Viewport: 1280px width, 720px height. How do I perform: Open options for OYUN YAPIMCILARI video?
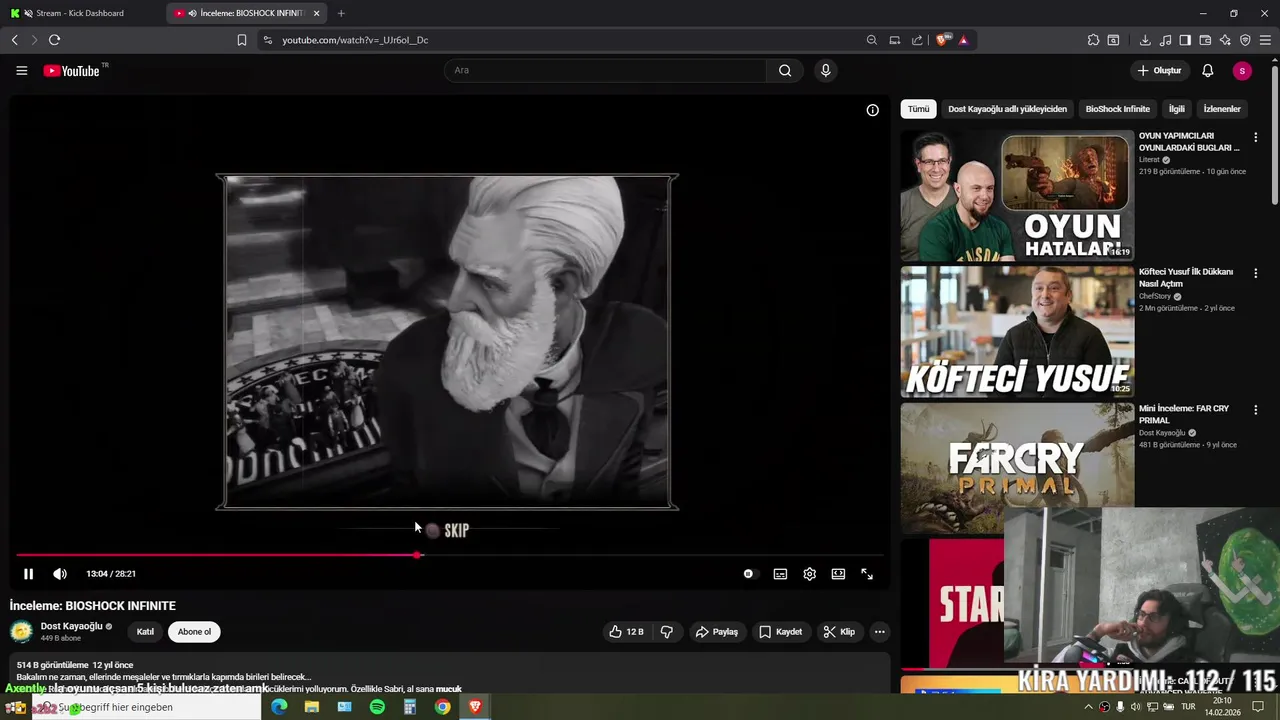(x=1256, y=137)
